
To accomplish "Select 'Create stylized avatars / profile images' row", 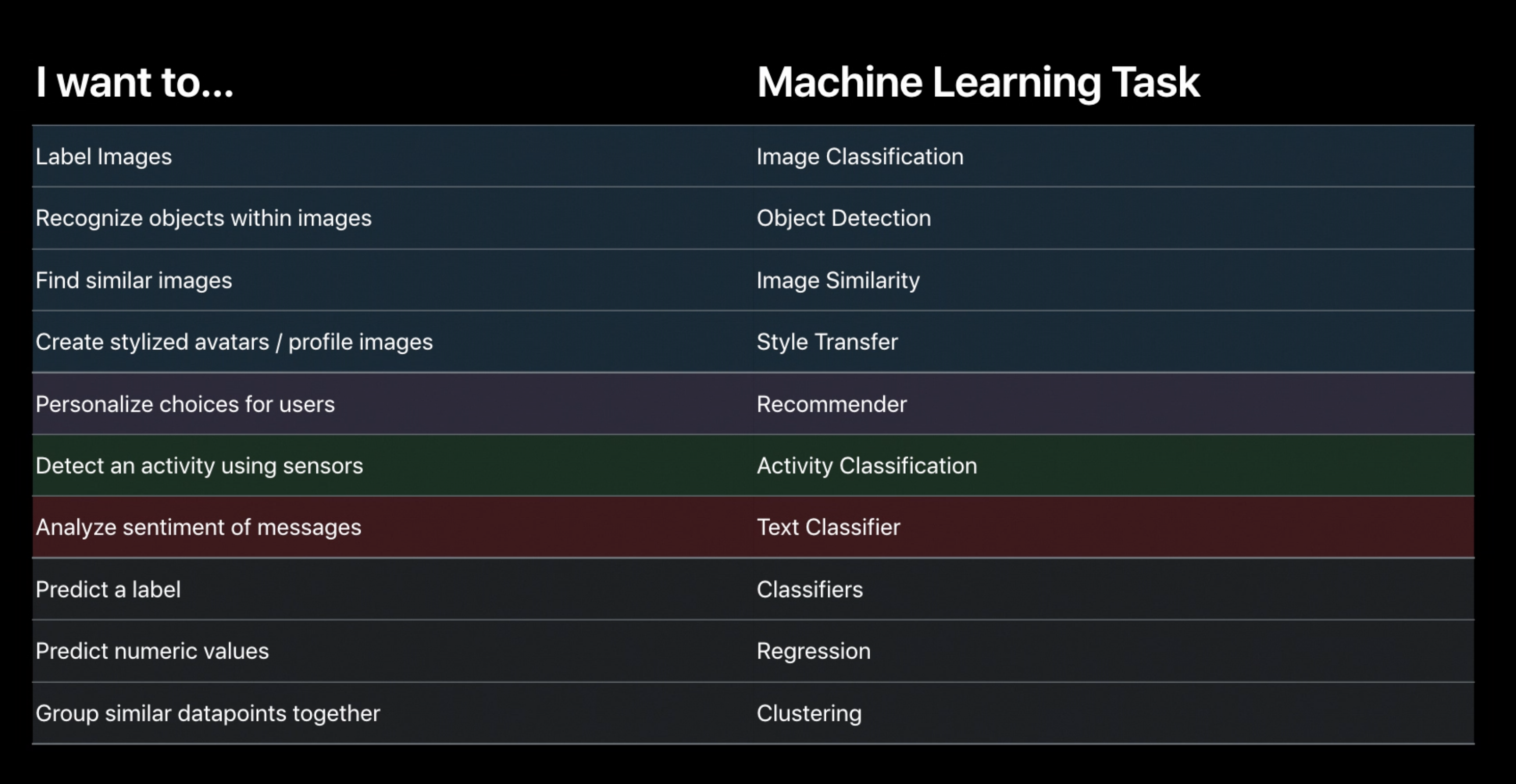I will (234, 342).
